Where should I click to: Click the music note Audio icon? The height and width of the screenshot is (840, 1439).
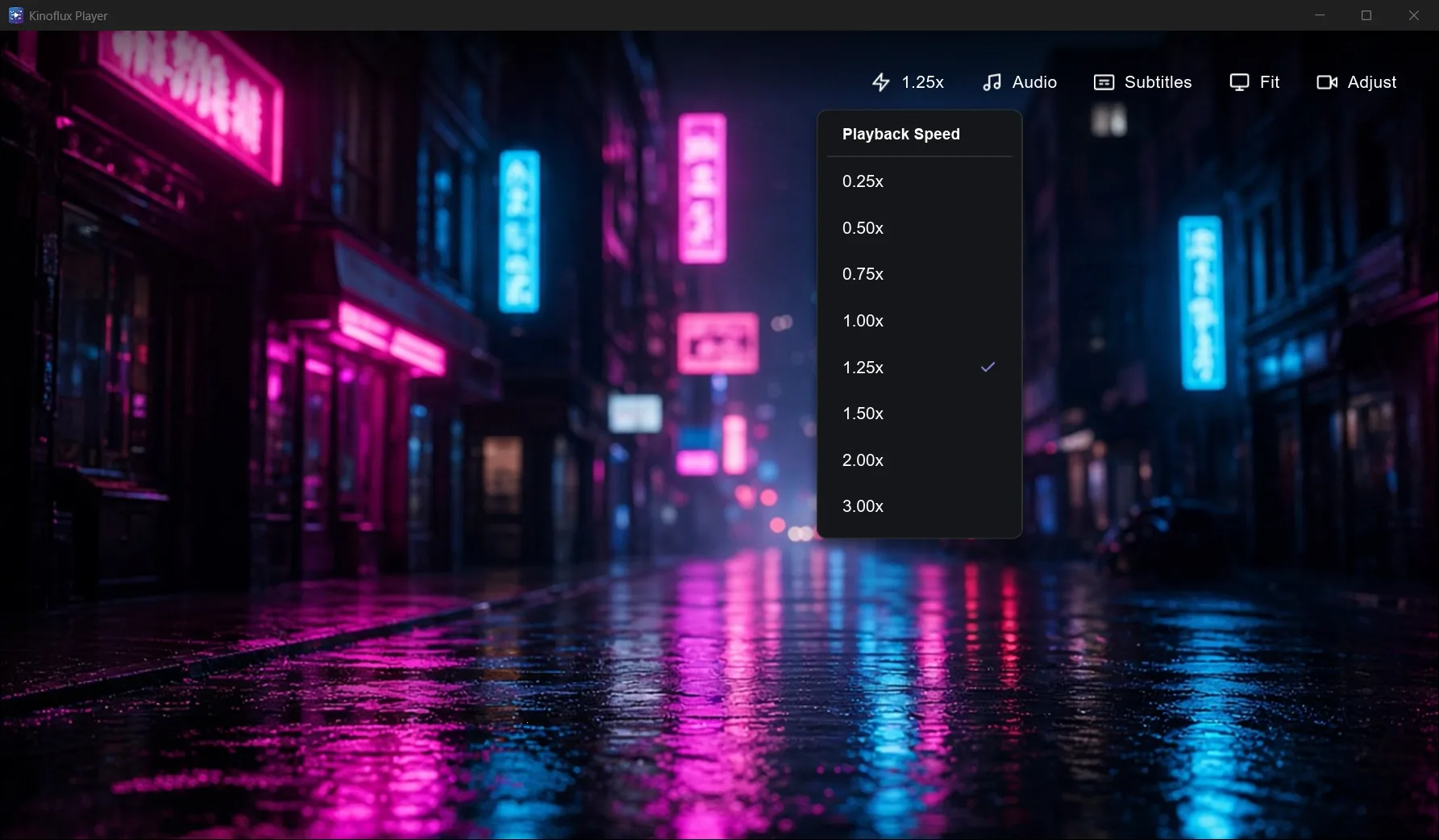click(x=992, y=82)
